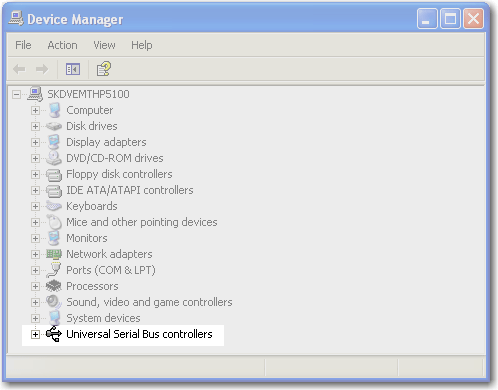This screenshot has height=390, width=498.
Task: Expand the Display adapters category
Action: (35, 142)
